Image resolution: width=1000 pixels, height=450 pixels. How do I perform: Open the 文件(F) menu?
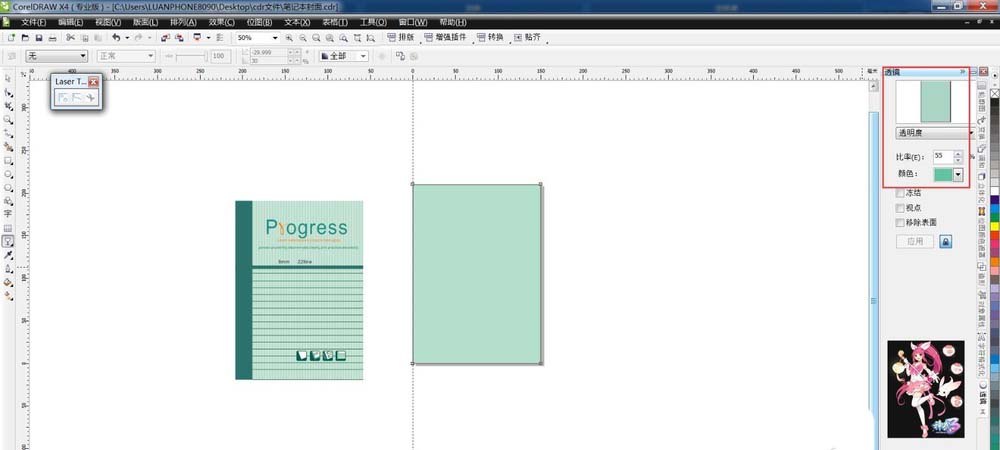34,22
